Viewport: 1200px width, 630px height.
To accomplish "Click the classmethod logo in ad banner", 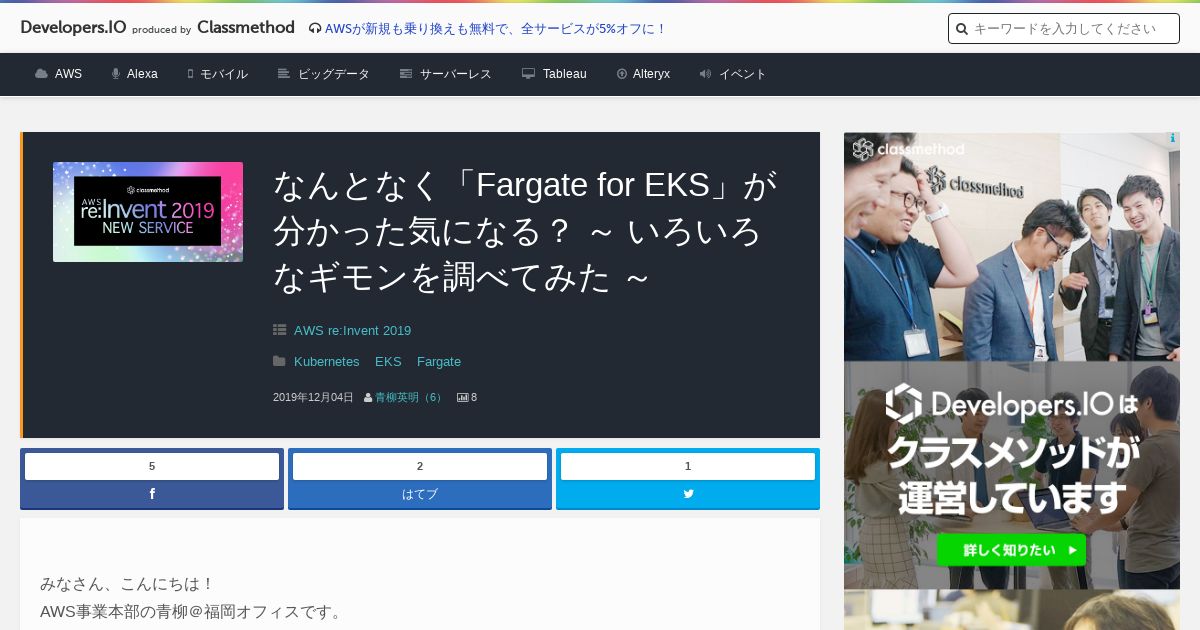I will pyautogui.click(x=909, y=150).
